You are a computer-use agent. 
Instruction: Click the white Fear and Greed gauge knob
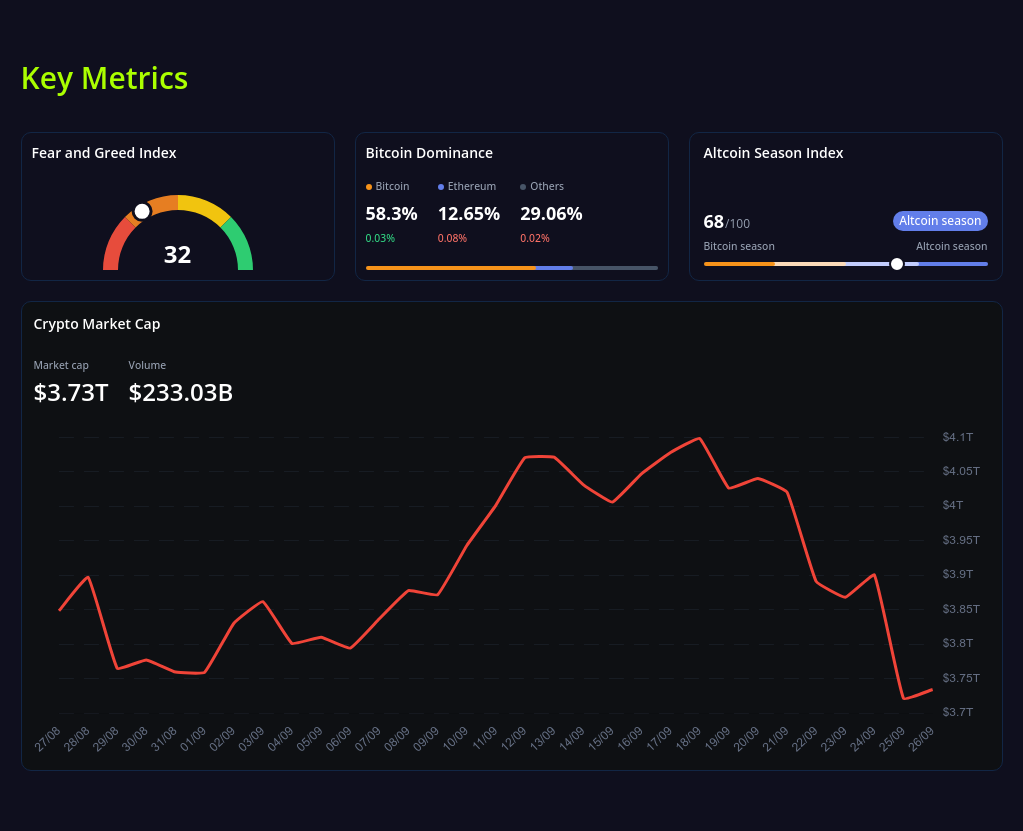coord(142,211)
